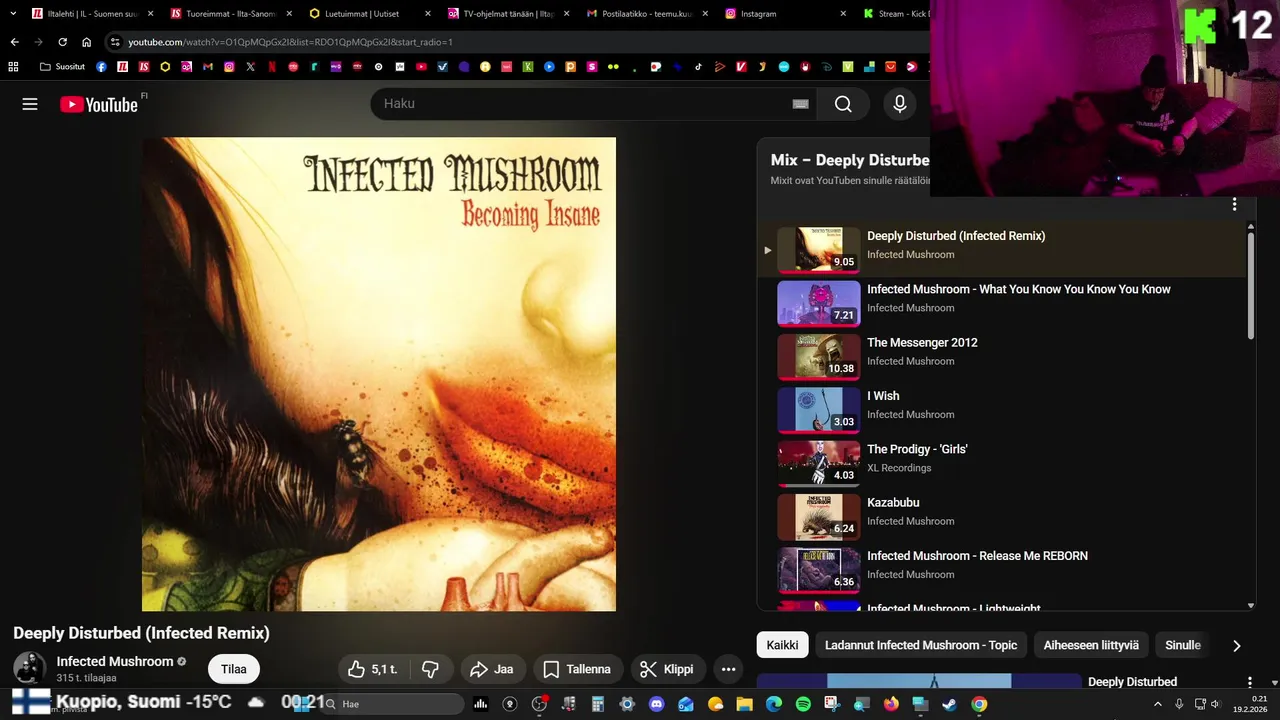Open the X (Twitter) bookmark
Viewport: 1280px width, 720px height.
251,67
